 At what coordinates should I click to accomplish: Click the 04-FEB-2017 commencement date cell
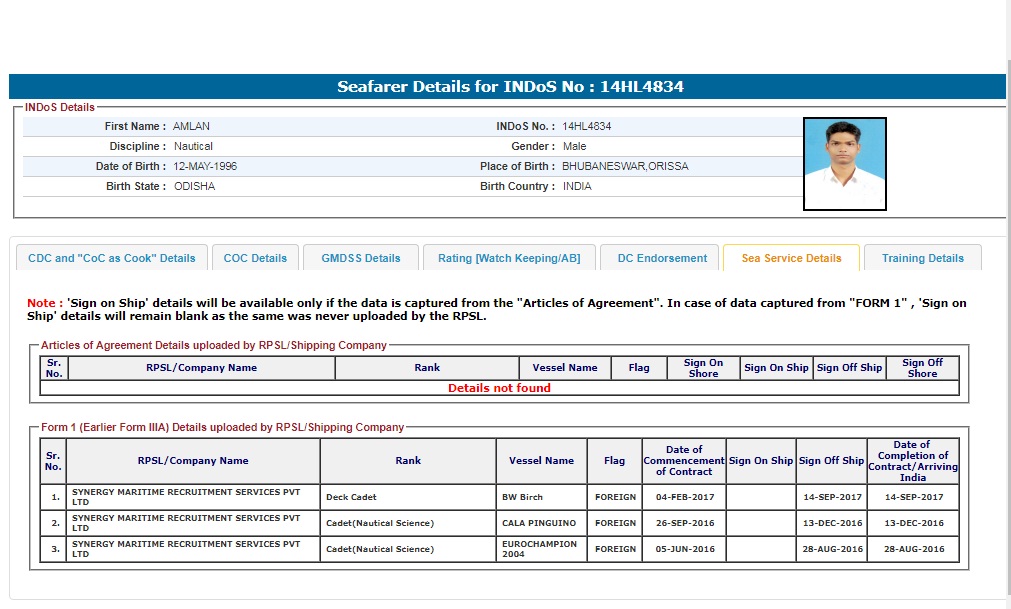684,497
